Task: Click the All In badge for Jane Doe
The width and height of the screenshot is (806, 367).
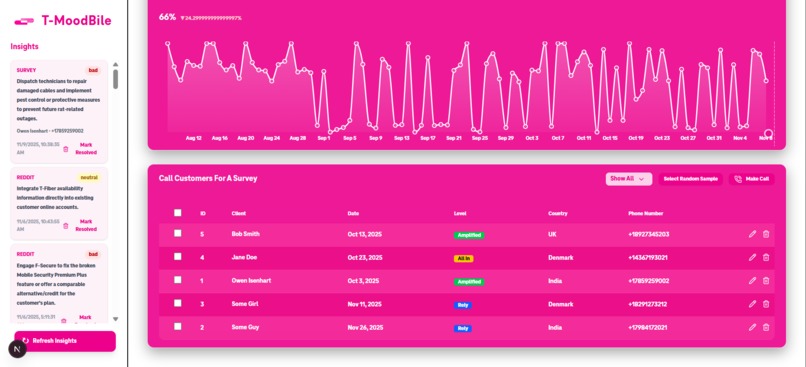Action: pos(463,259)
